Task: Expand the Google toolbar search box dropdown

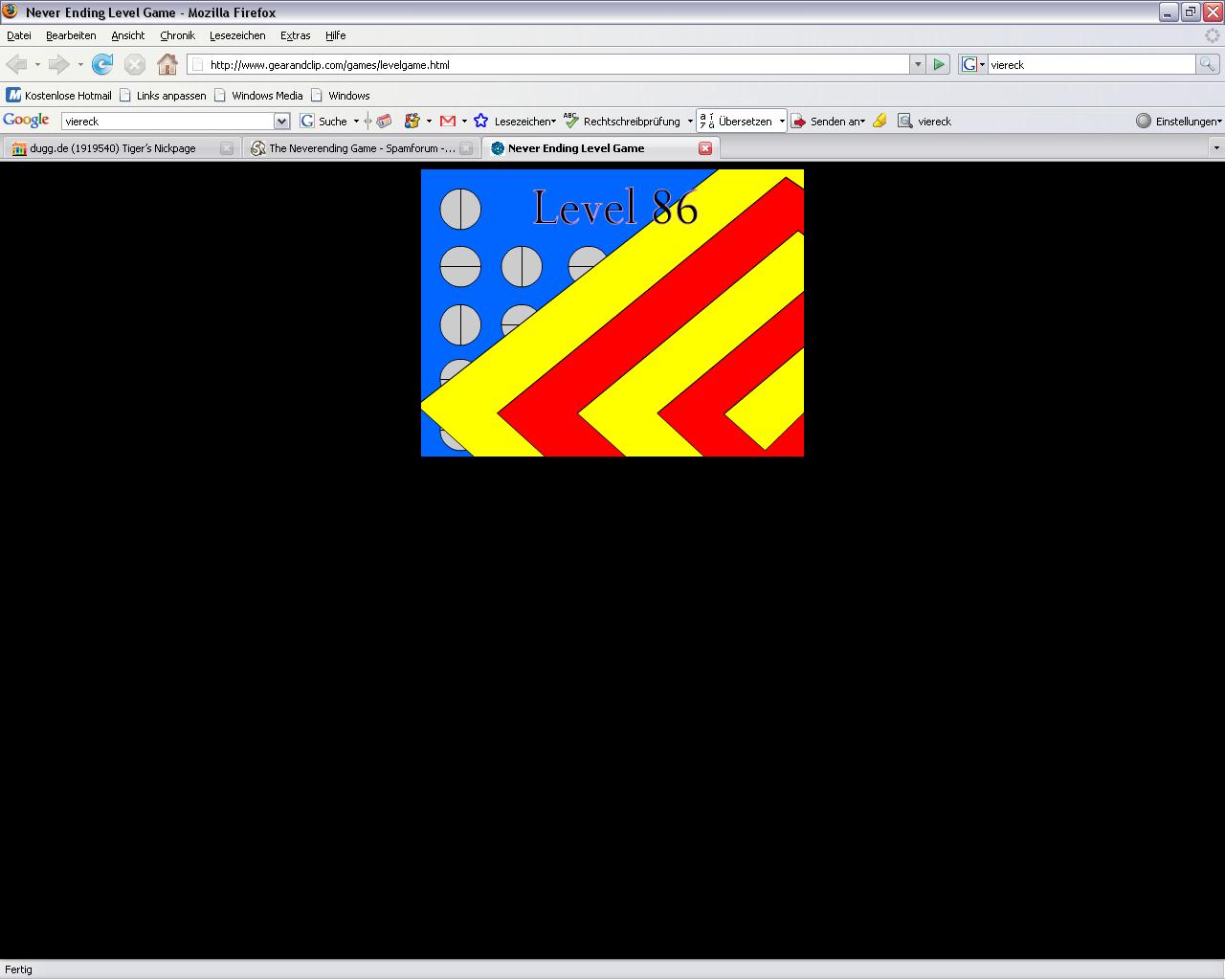Action: point(281,122)
